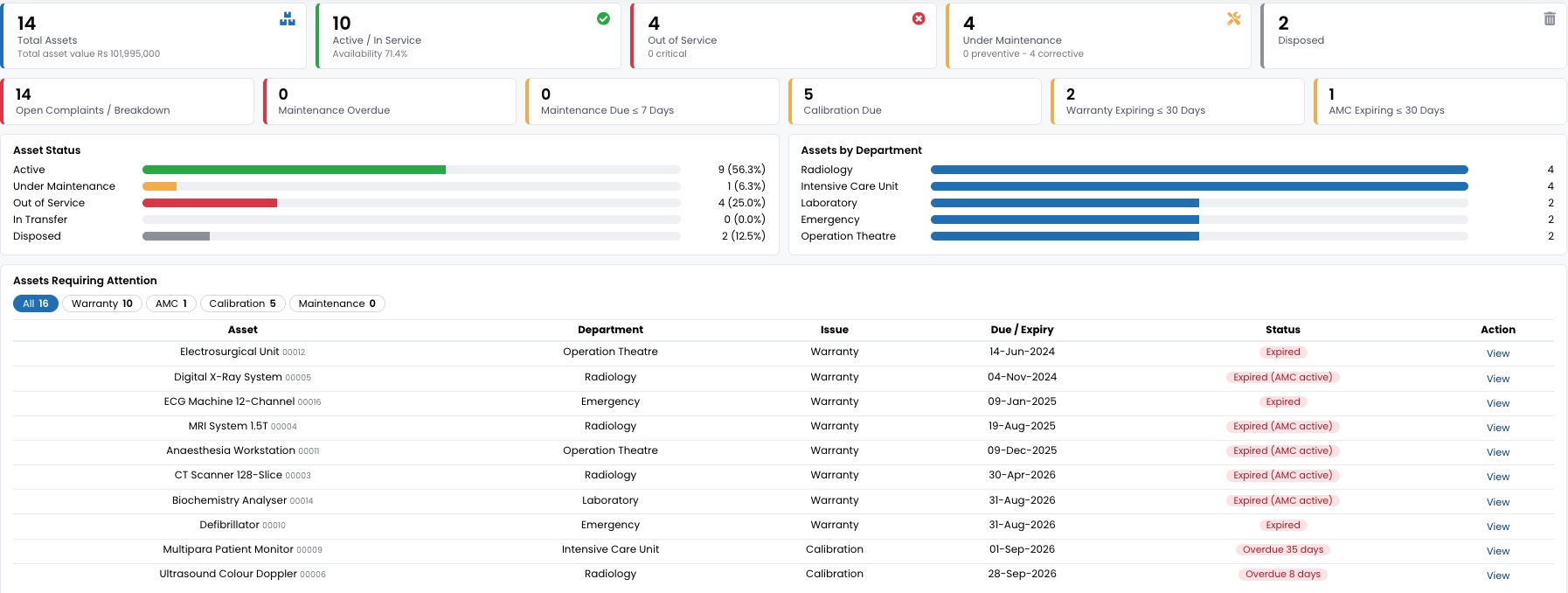Open the Maintenance Due ≤ 7 Days card
Screen dimensions: 1568x593
(652, 101)
